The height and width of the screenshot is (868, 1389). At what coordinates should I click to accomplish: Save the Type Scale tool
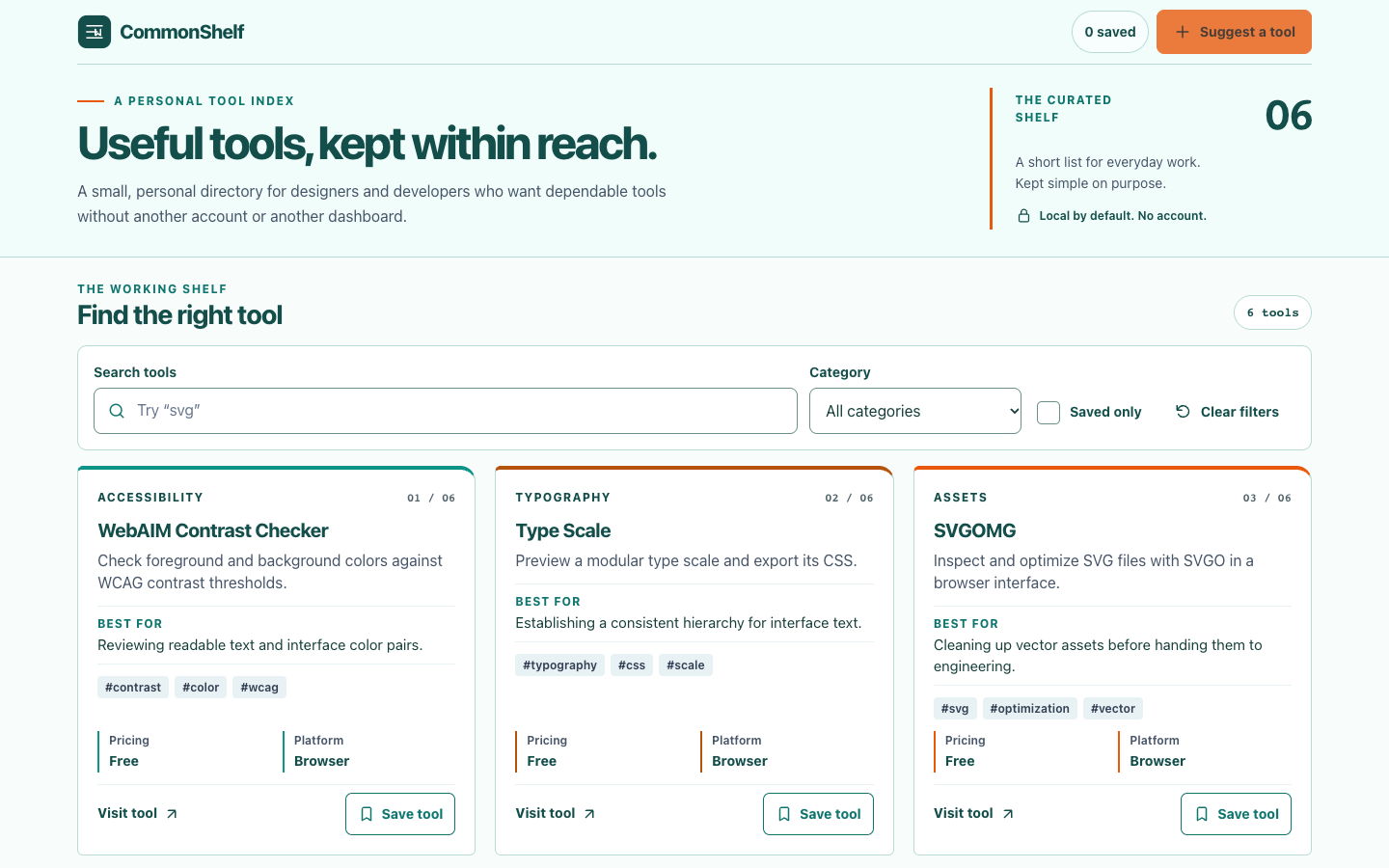[818, 814]
